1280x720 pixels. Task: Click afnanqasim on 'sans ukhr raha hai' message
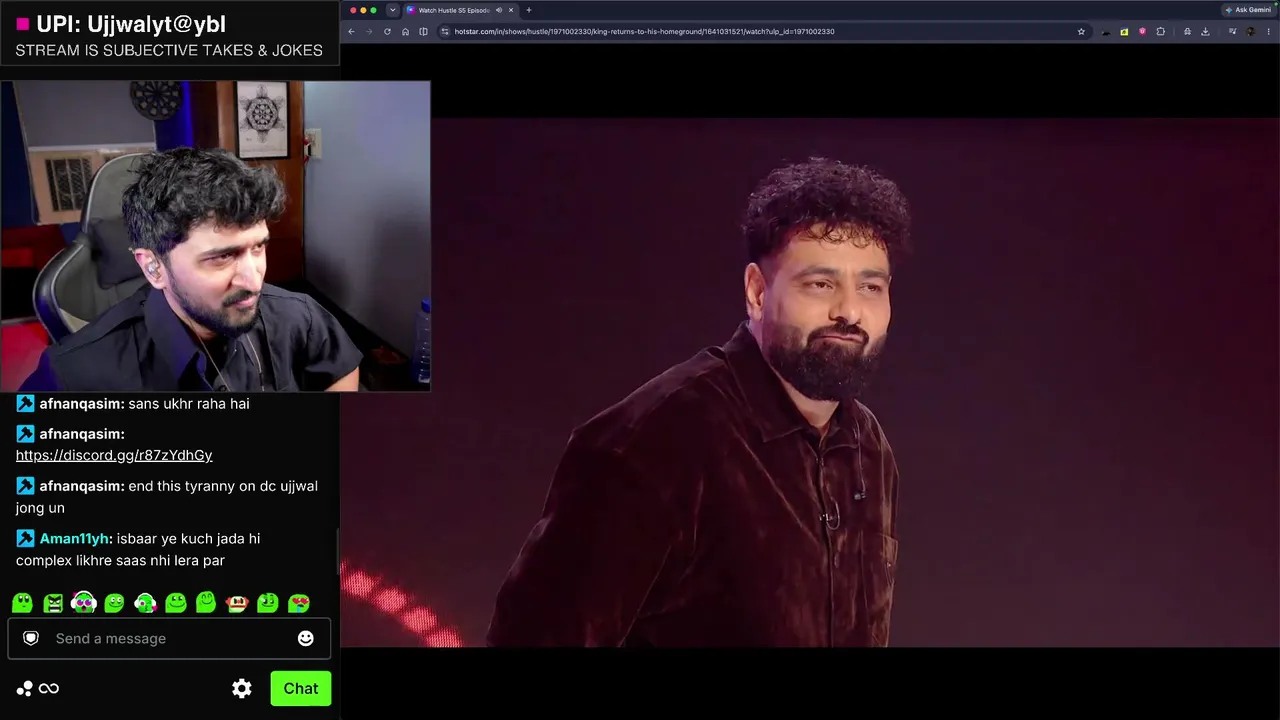coord(81,404)
